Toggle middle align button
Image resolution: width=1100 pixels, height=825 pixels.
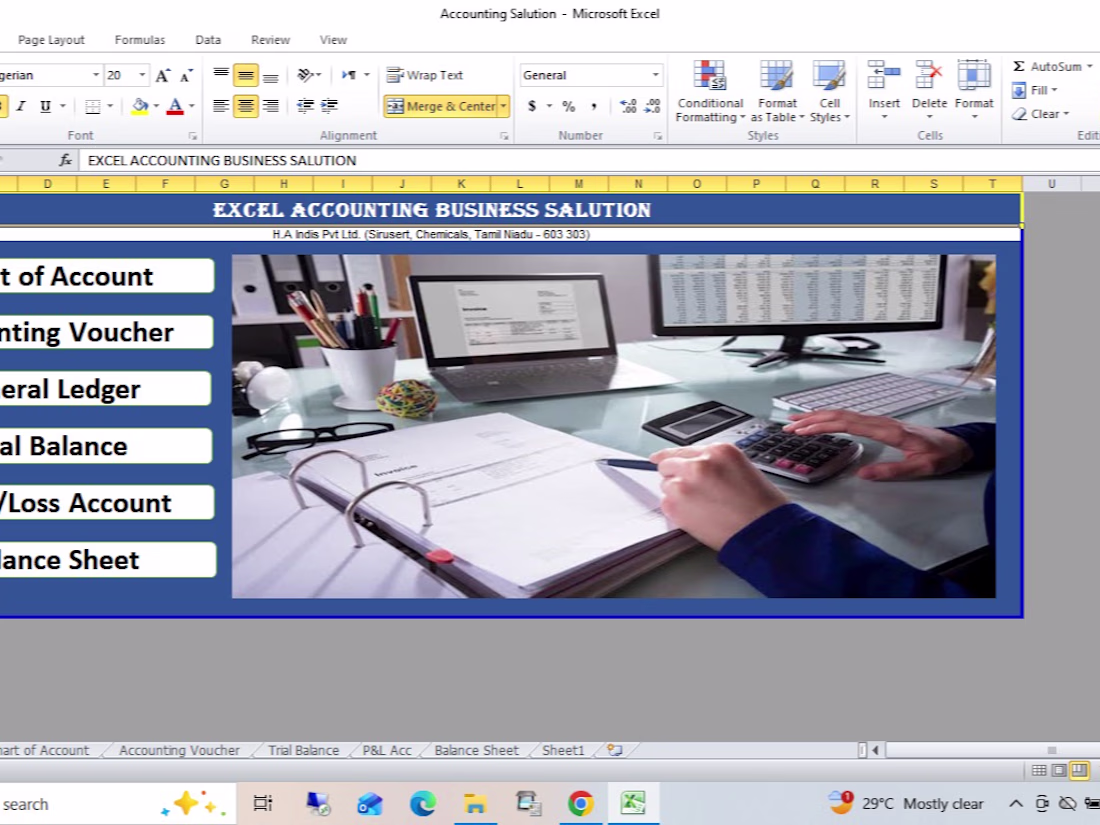coord(246,74)
